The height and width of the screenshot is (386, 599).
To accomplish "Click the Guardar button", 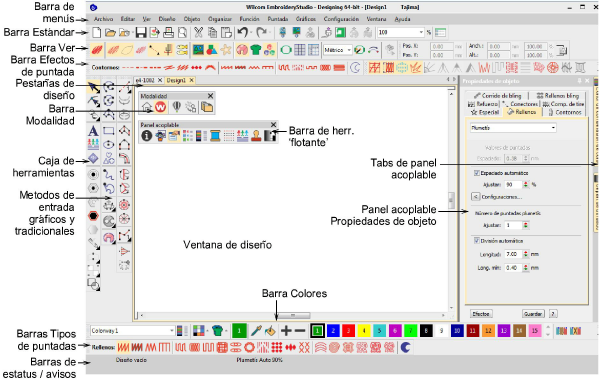I will pos(533,314).
